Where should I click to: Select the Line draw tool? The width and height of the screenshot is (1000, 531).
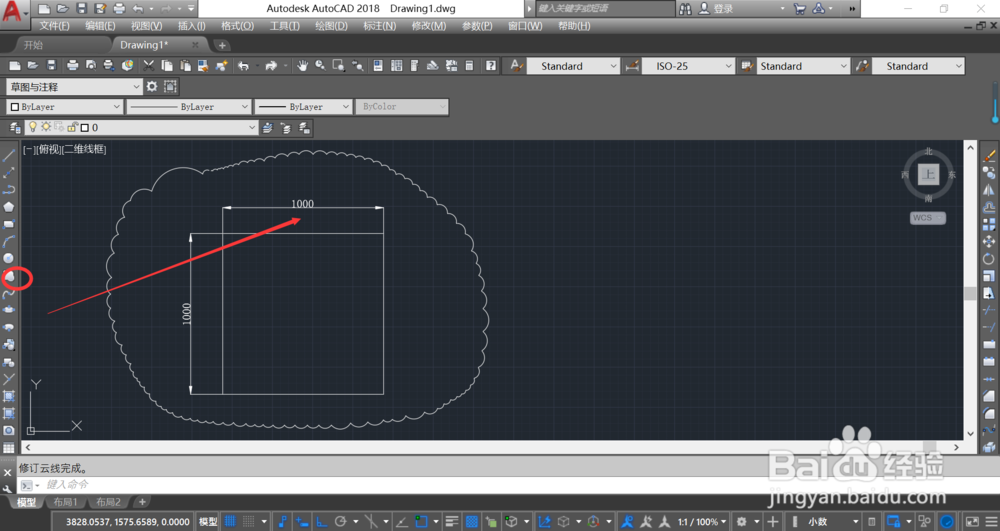(9, 155)
